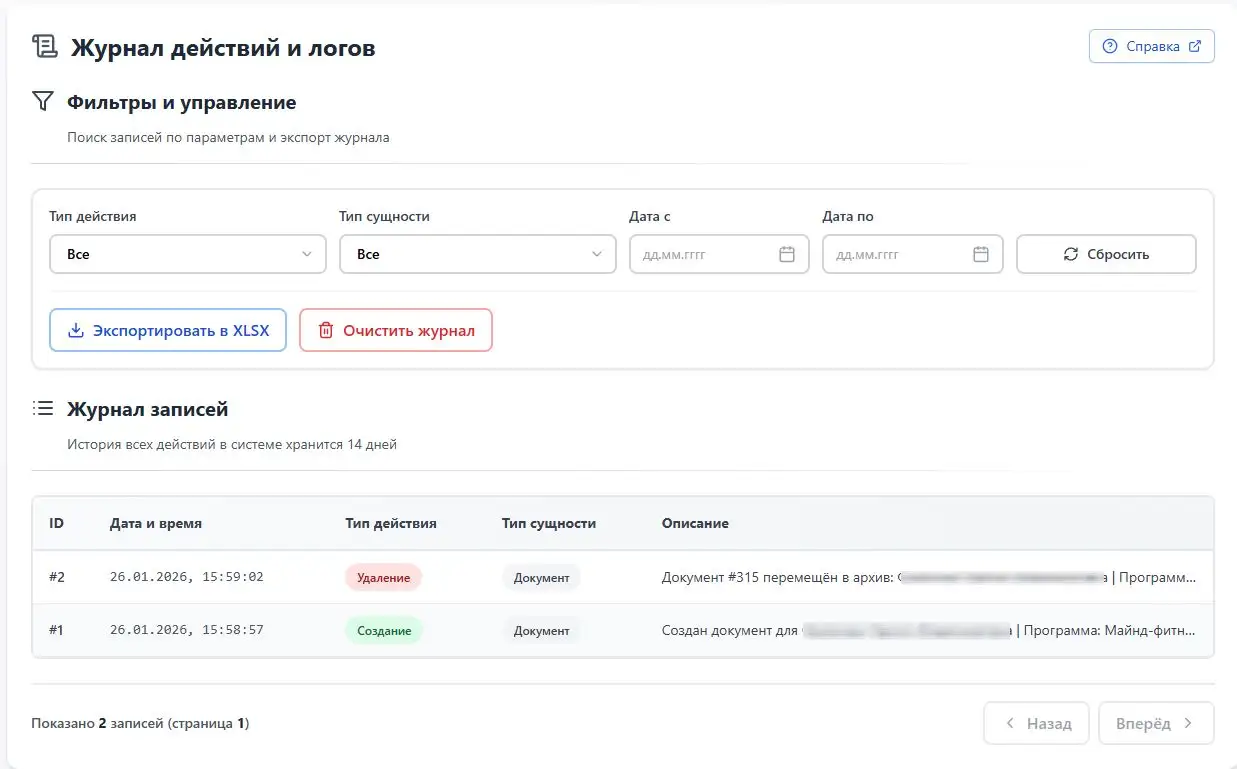Screen dimensions: 1237x769
Task: Click the Дата с date input
Action: coord(719,254)
